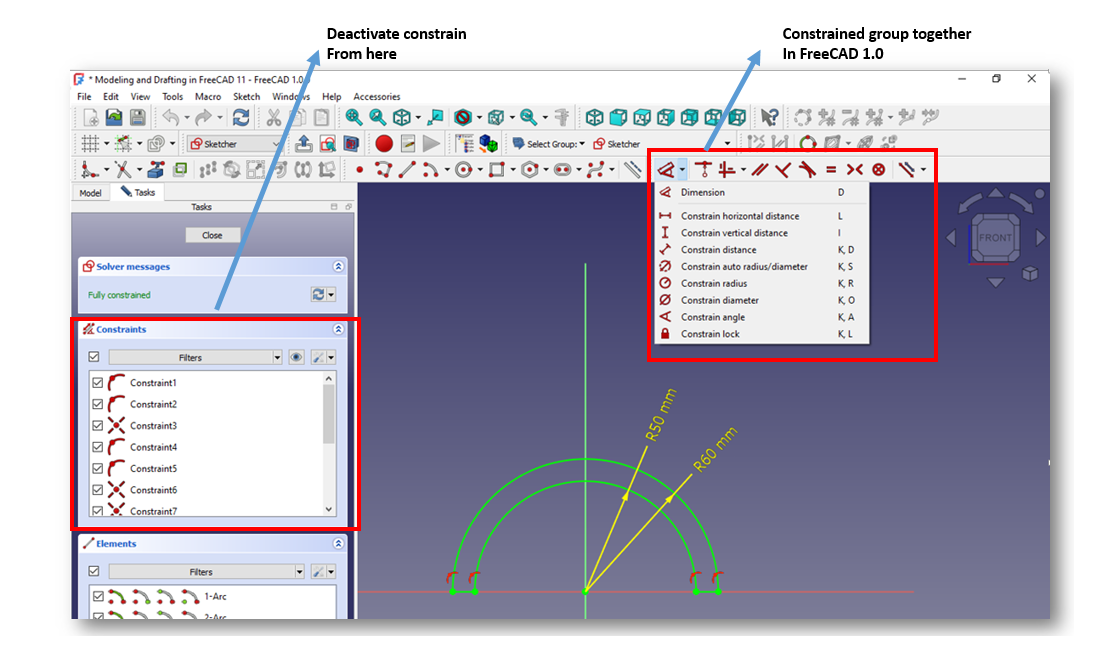Image resolution: width=1104 pixels, height=647 pixels.
Task: Uncheck Constraint3 in the Constraints list
Action: [95, 425]
